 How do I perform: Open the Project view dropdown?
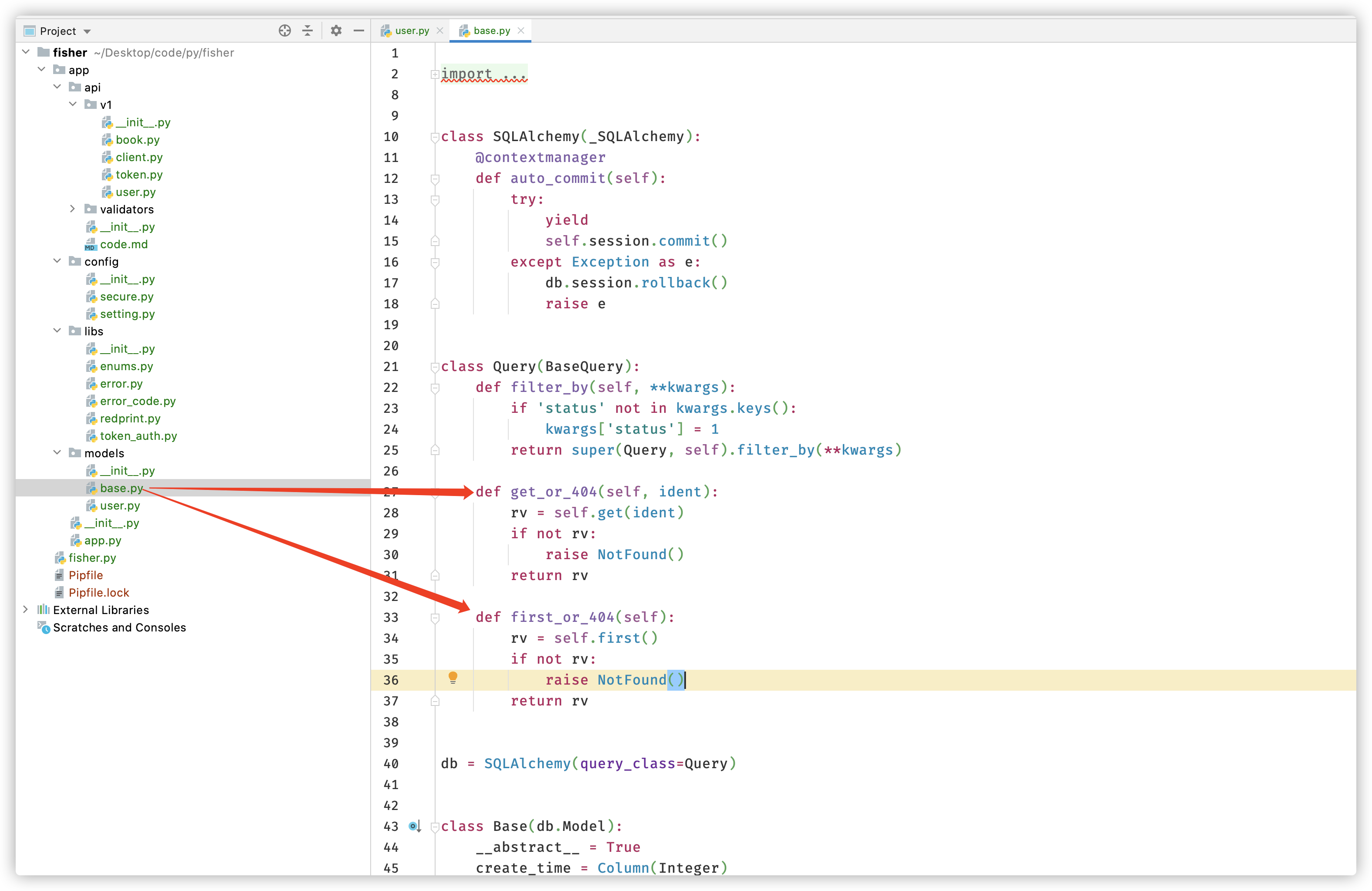coord(87,31)
